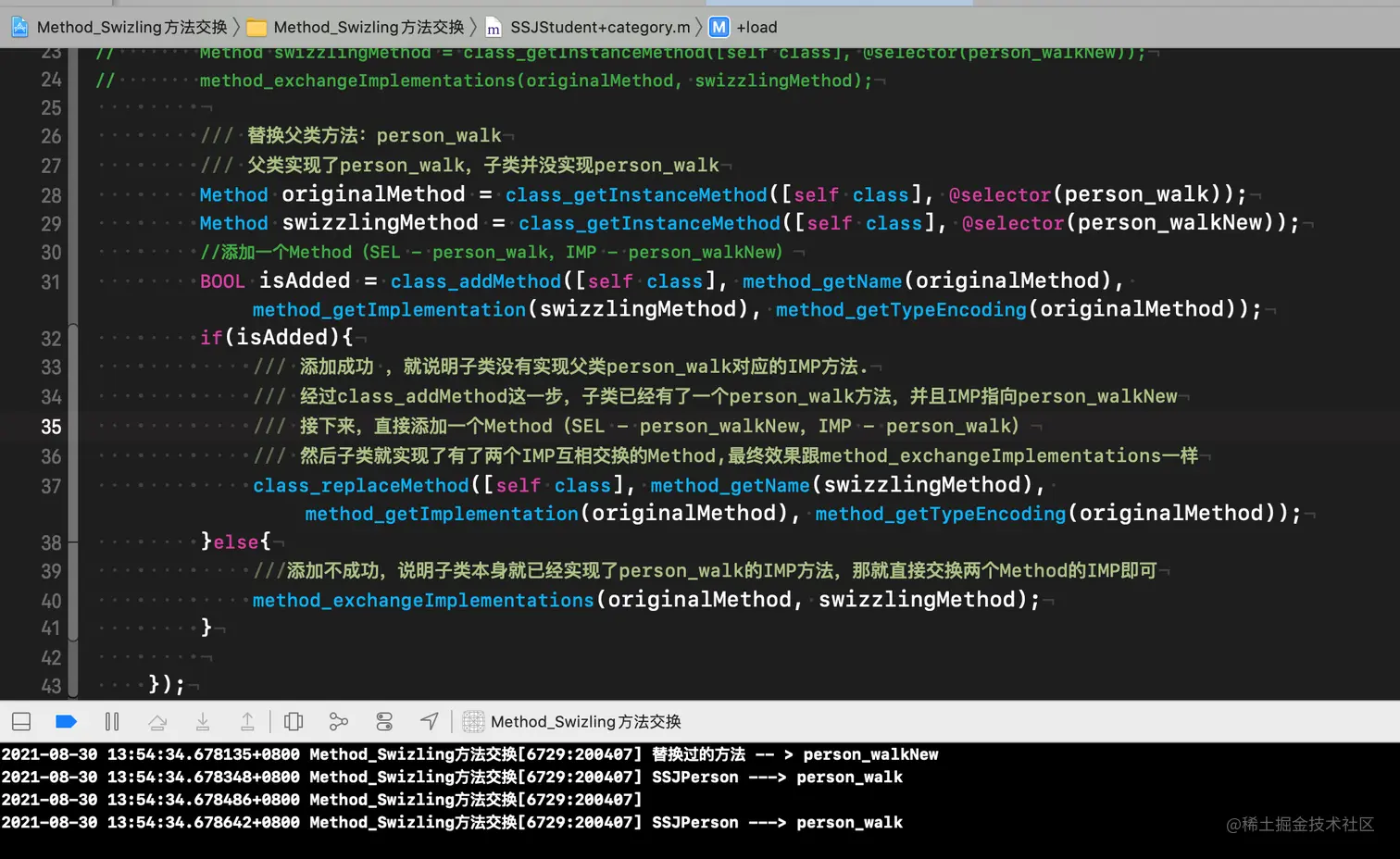Select Method_Swizling方法交换 process in debug bar
Screen dimensions: 1400x859
[x=572, y=722]
